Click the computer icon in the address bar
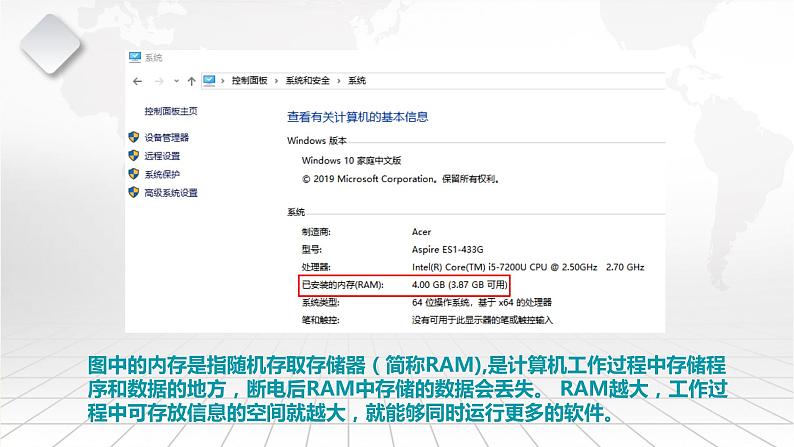 209,80
